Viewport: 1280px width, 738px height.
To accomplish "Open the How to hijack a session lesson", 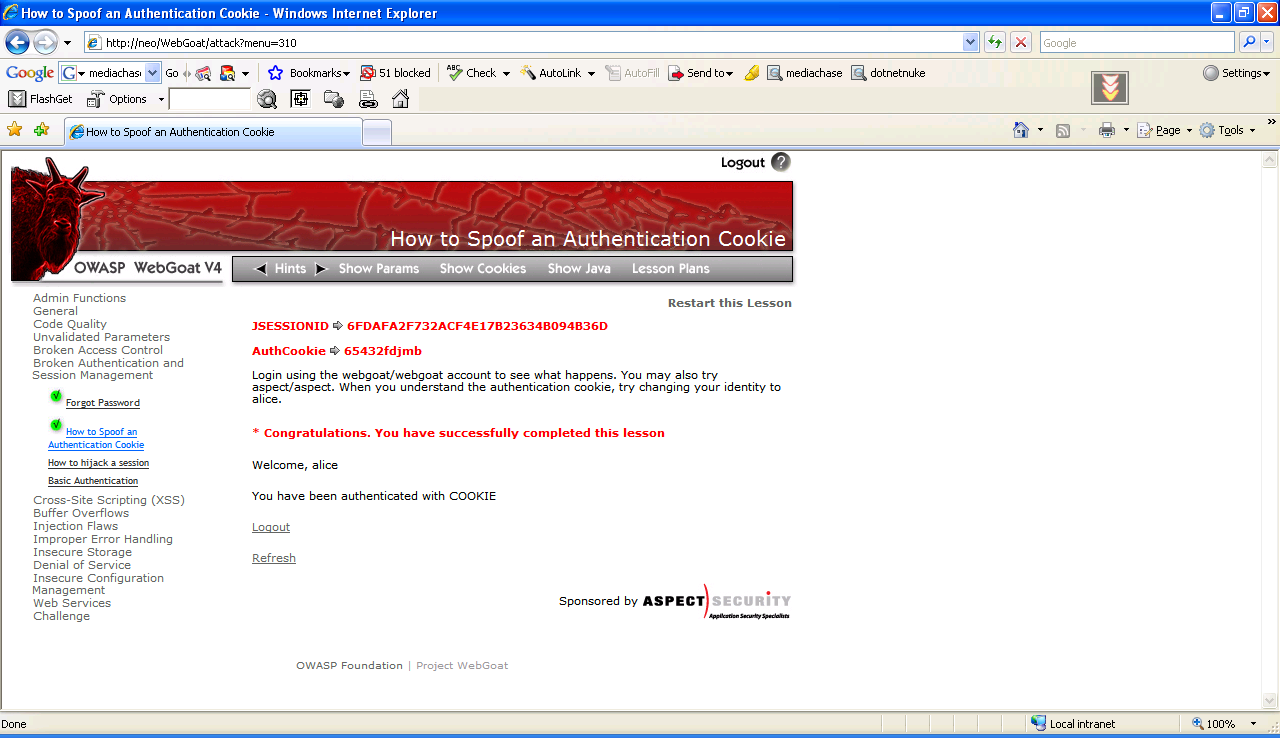I will coord(98,463).
